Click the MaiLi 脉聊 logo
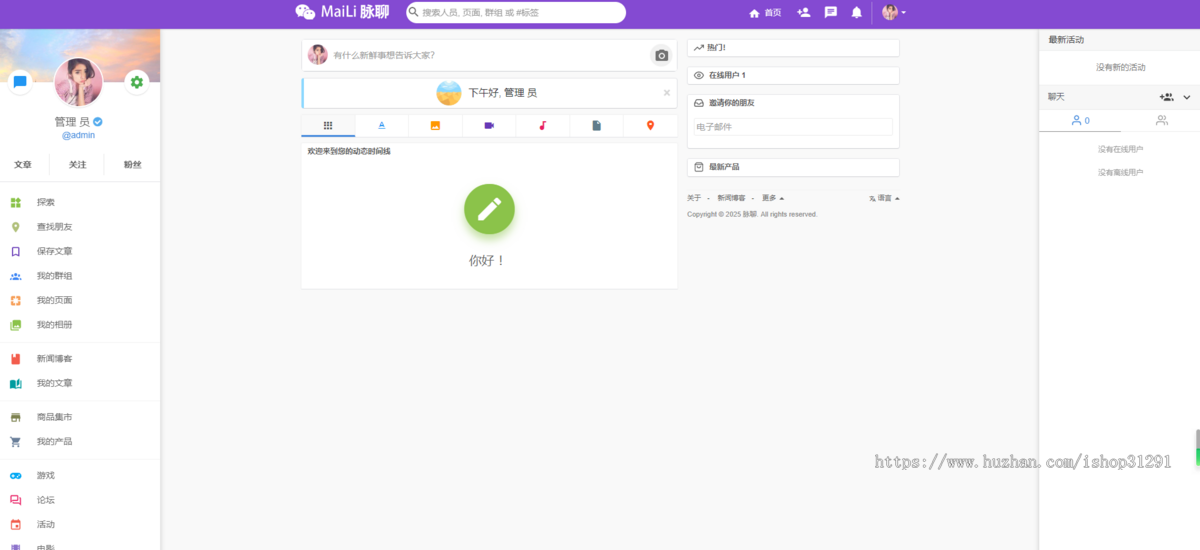The width and height of the screenshot is (1200, 550). click(x=342, y=12)
